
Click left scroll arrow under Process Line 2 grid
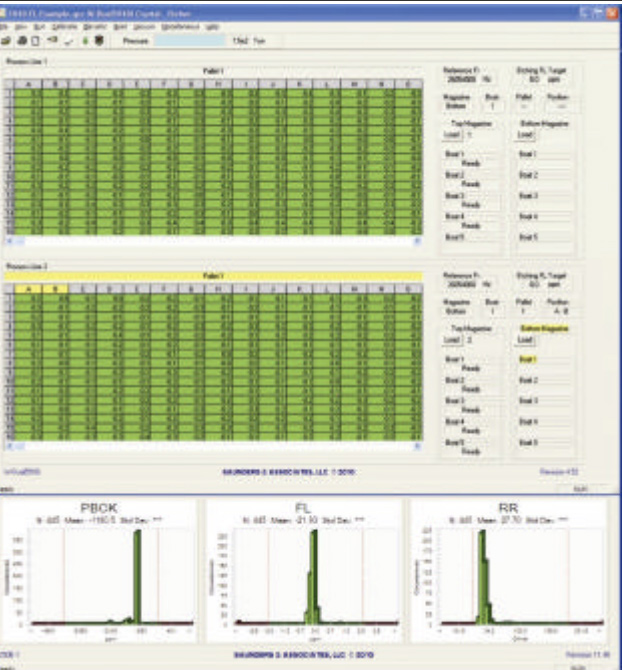9,446
